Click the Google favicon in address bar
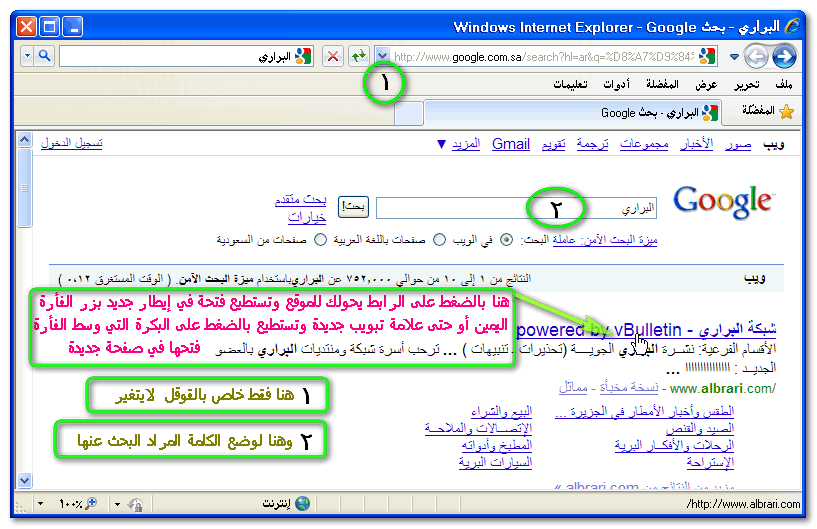The height and width of the screenshot is (529, 817). [x=707, y=56]
